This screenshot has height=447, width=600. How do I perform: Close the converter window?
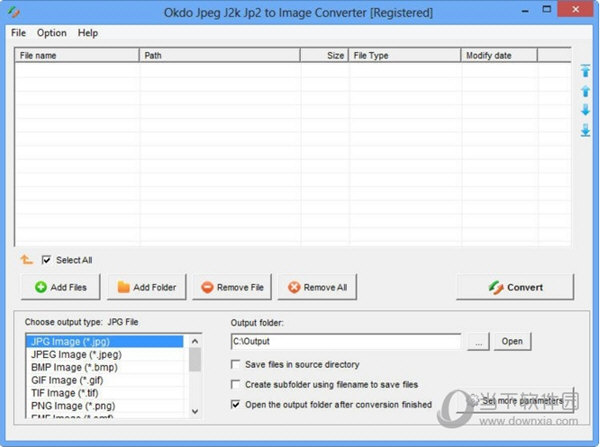pyautogui.click(x=576, y=10)
